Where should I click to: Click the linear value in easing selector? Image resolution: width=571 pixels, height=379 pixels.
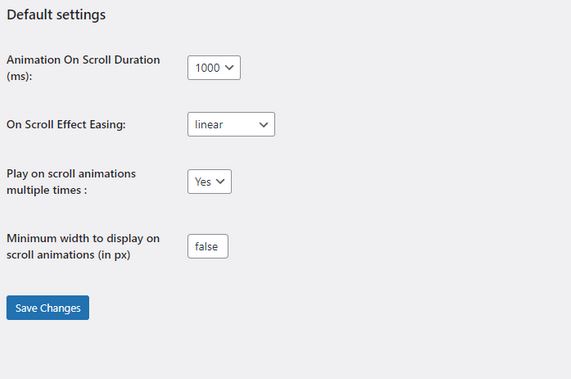(x=209, y=125)
